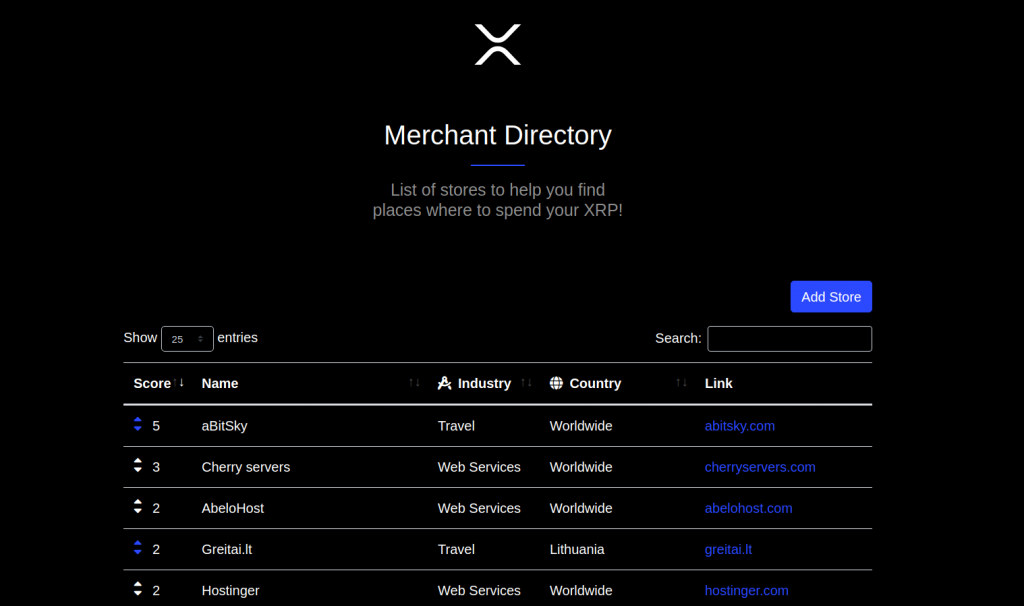
Task: Sort by Country column arrows
Action: [x=681, y=383]
